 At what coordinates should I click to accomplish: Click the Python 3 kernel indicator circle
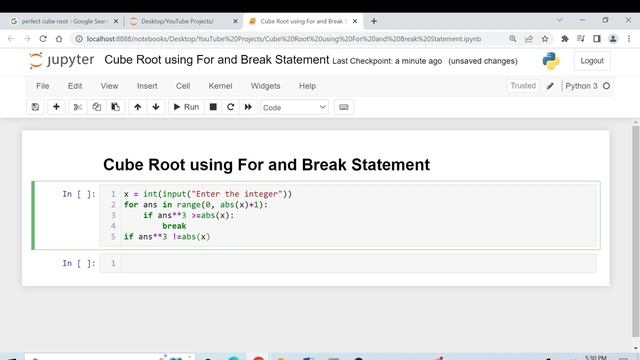607,86
